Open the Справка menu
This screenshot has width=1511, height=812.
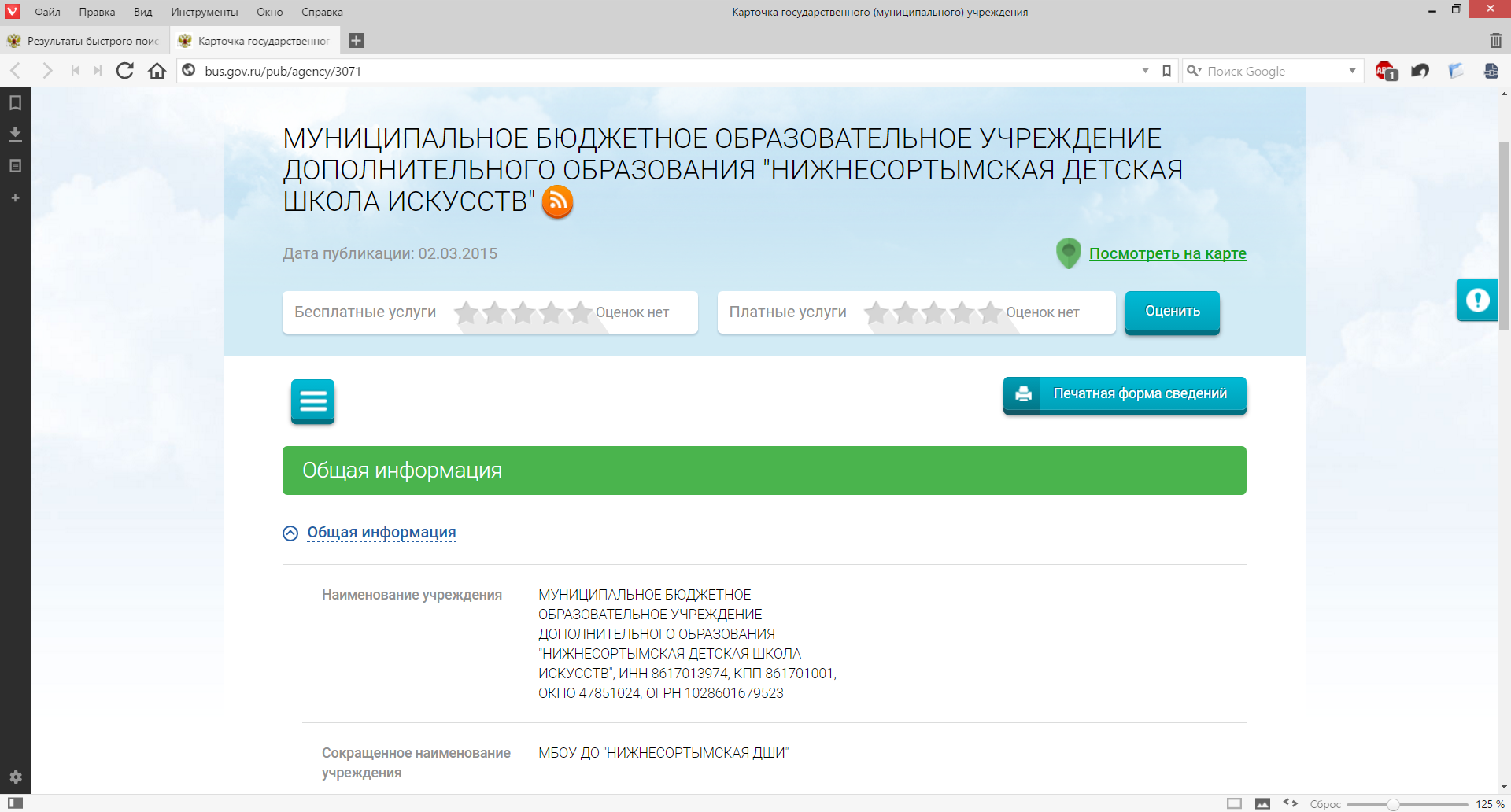coord(322,12)
